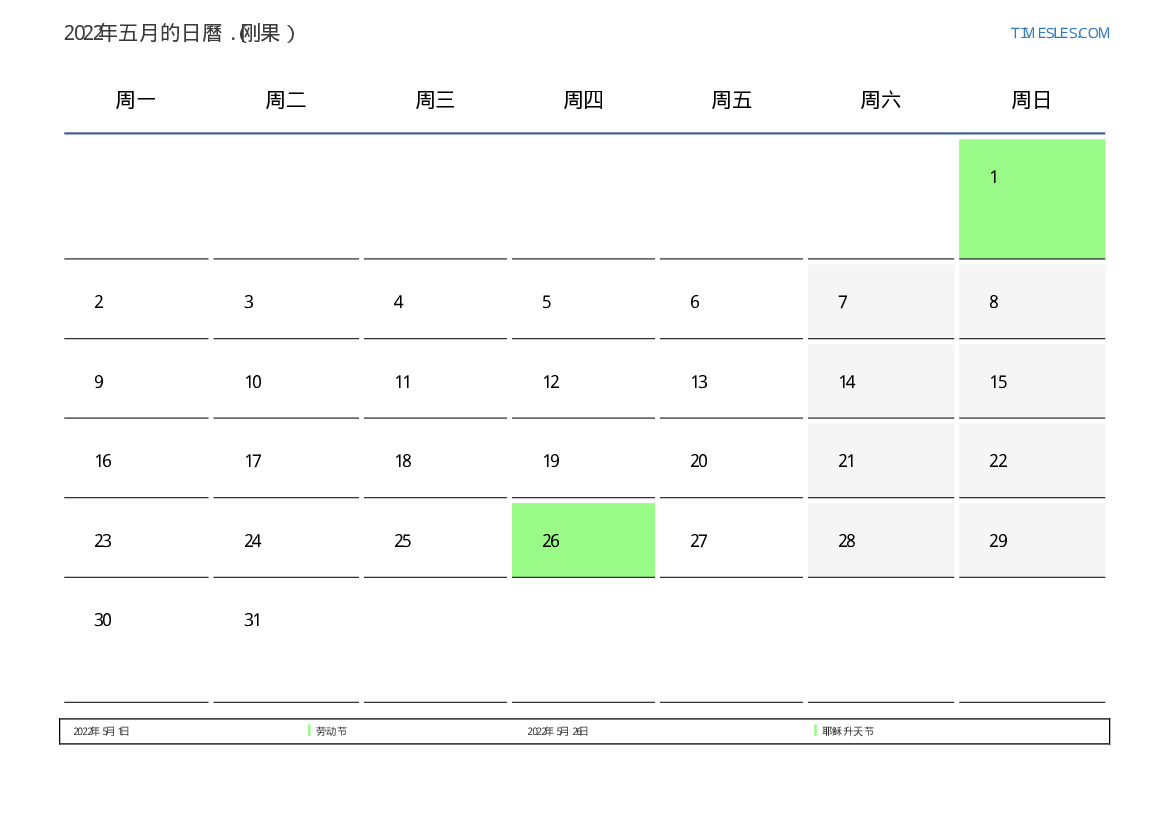Click the 周日 column header
The height and width of the screenshot is (827, 1169).
(1031, 100)
